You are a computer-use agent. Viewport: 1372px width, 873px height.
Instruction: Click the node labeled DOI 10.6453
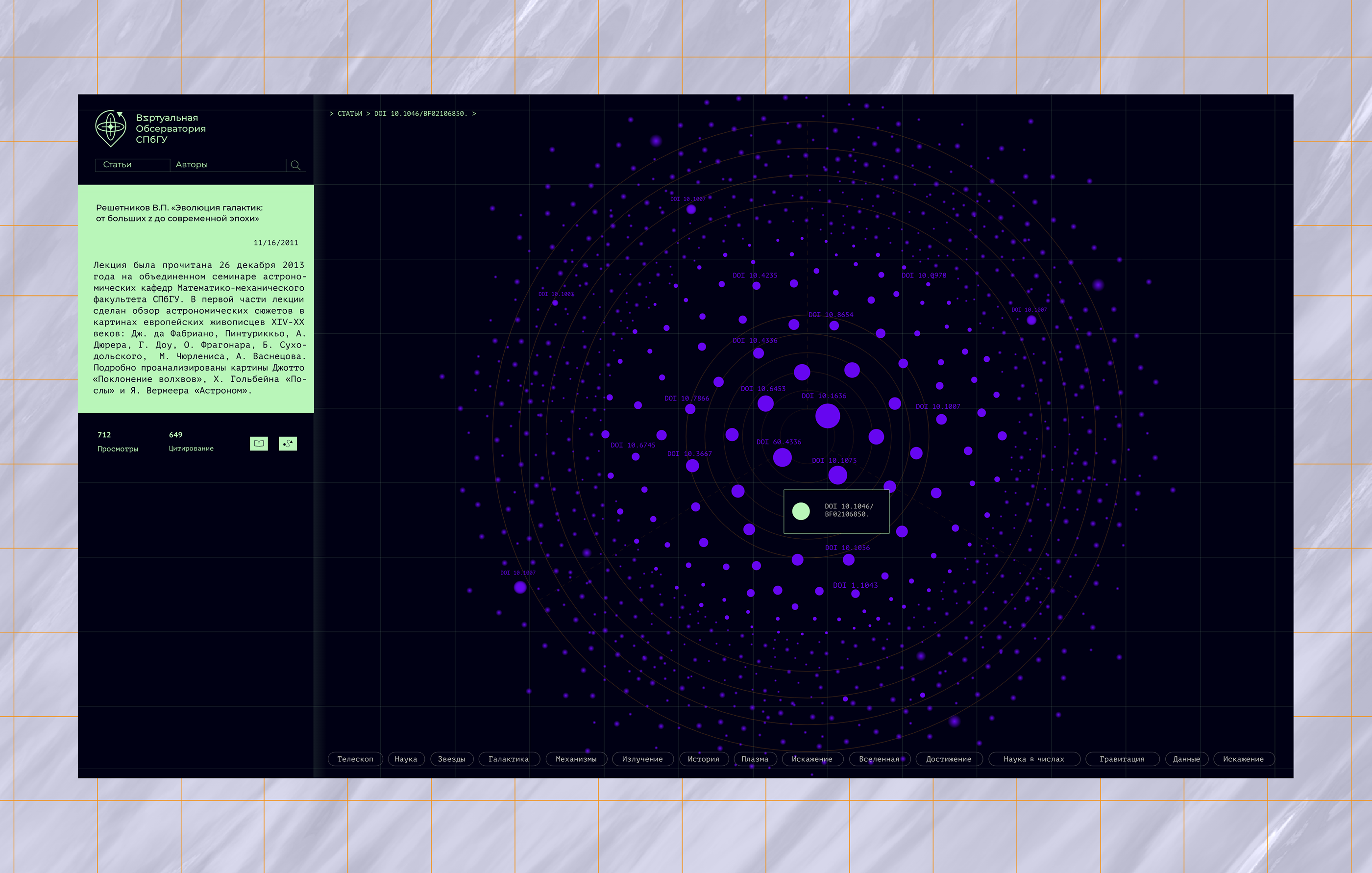pos(765,403)
